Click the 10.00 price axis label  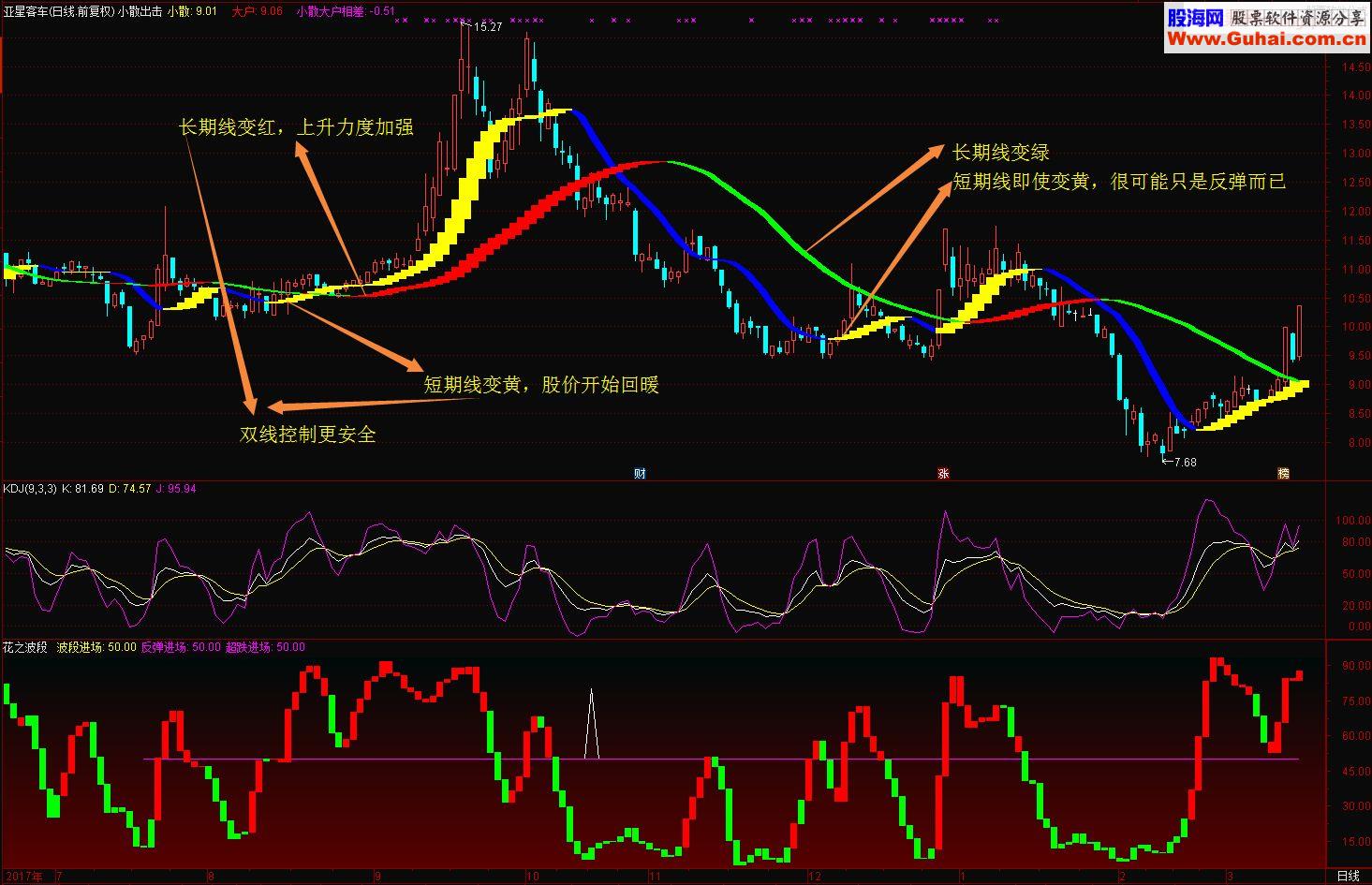point(1355,327)
